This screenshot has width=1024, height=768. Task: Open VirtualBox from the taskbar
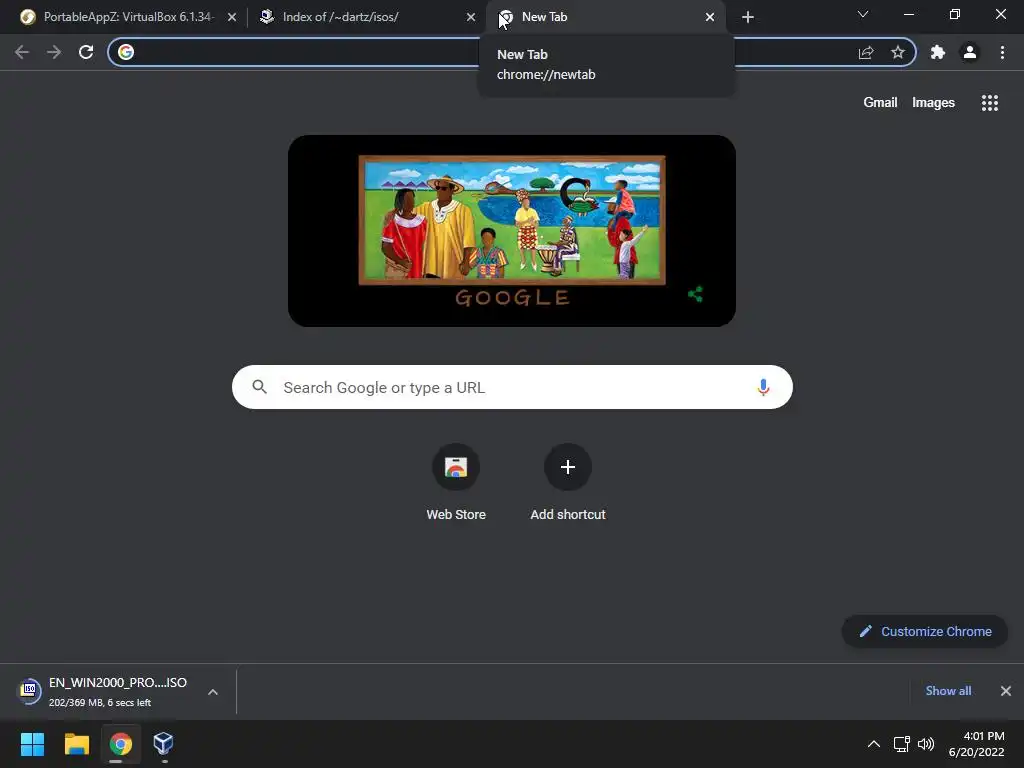point(163,744)
